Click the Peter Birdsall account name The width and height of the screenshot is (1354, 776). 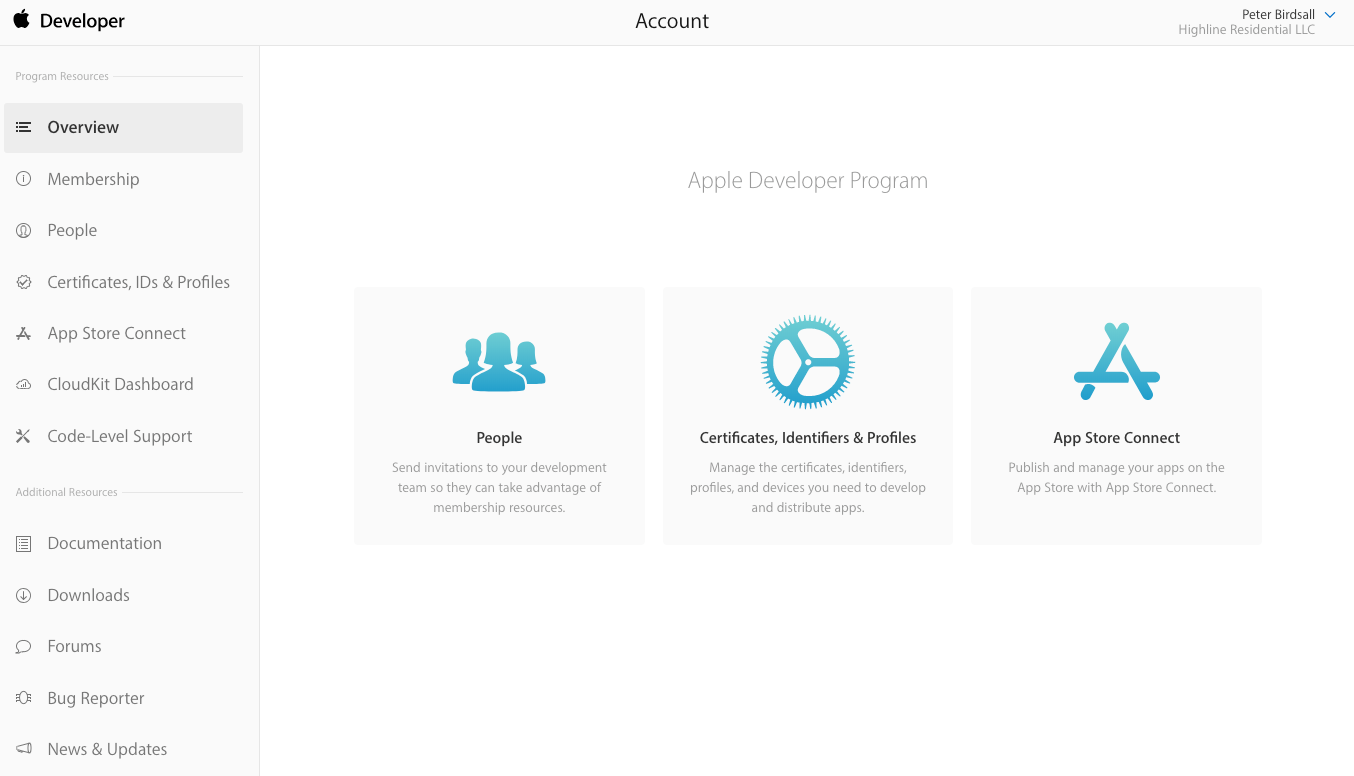(x=1278, y=15)
